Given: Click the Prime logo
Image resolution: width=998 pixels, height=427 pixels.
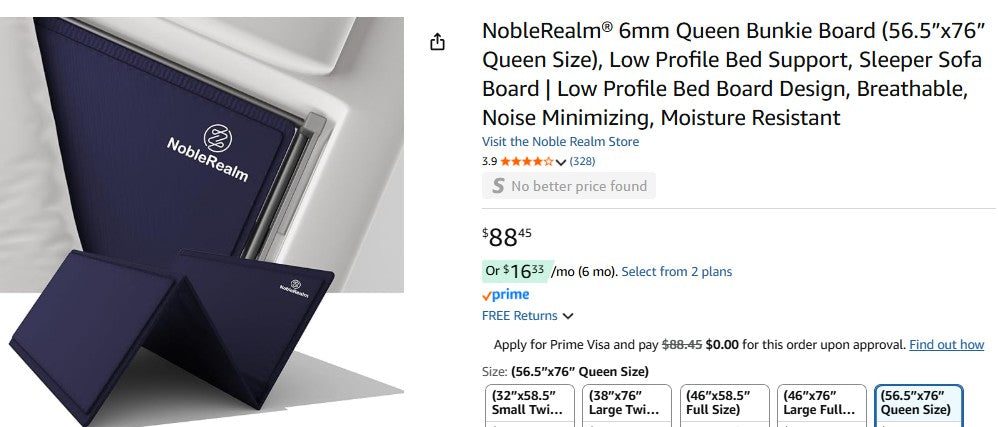Looking at the screenshot, I should 506,295.
